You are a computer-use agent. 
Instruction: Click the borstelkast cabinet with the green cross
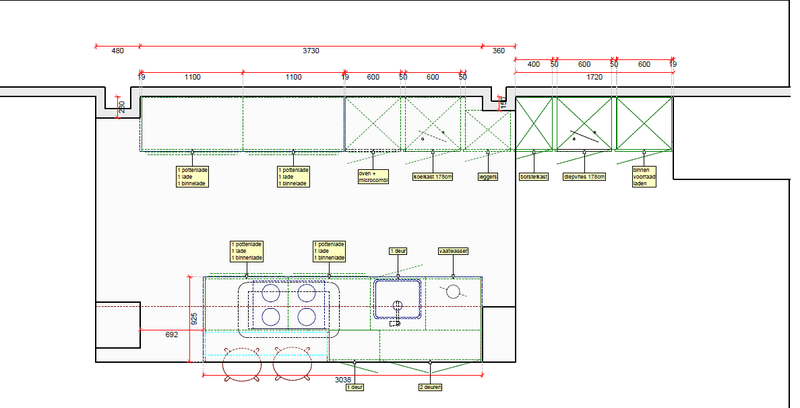pyautogui.click(x=534, y=124)
